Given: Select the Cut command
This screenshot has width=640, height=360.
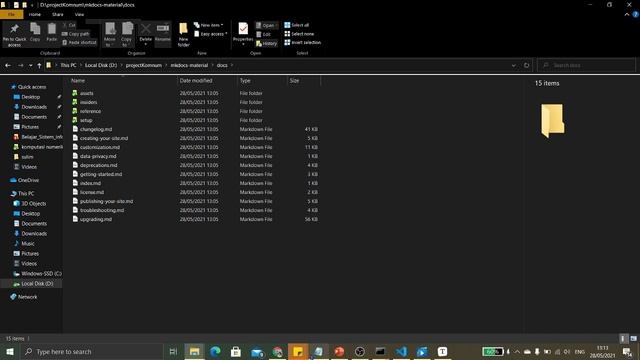Looking at the screenshot, I should tap(69, 25).
